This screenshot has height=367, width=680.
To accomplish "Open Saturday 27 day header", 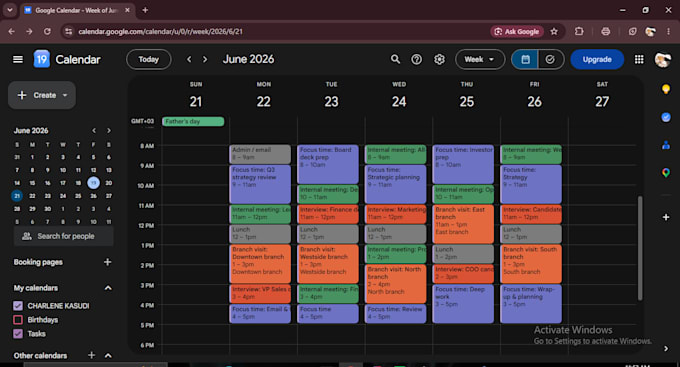I will 602,102.
